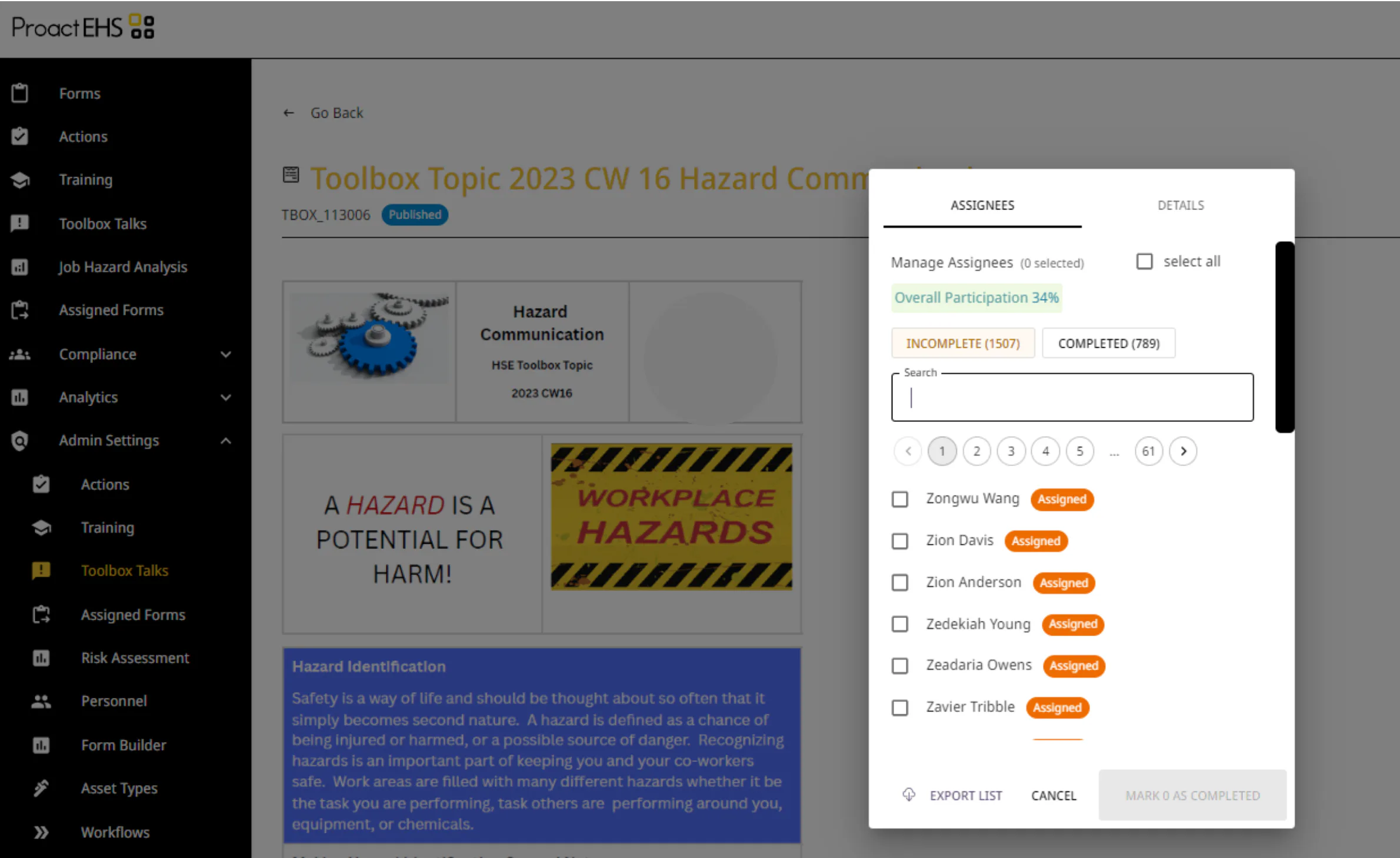Select Zedekiah Young's checkbox
This screenshot has width=1400, height=858.
[x=900, y=624]
